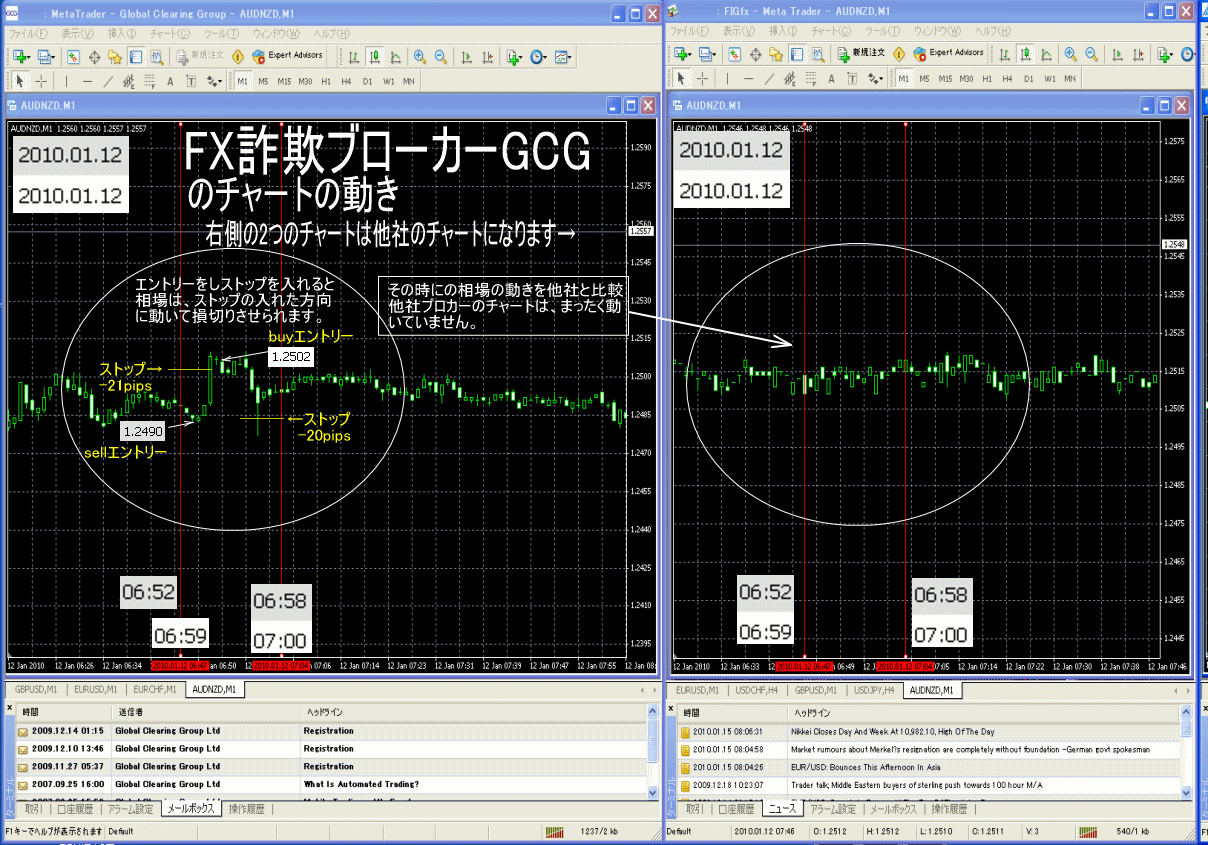Toggle auto scroll icon in GCG toolbar

467,57
